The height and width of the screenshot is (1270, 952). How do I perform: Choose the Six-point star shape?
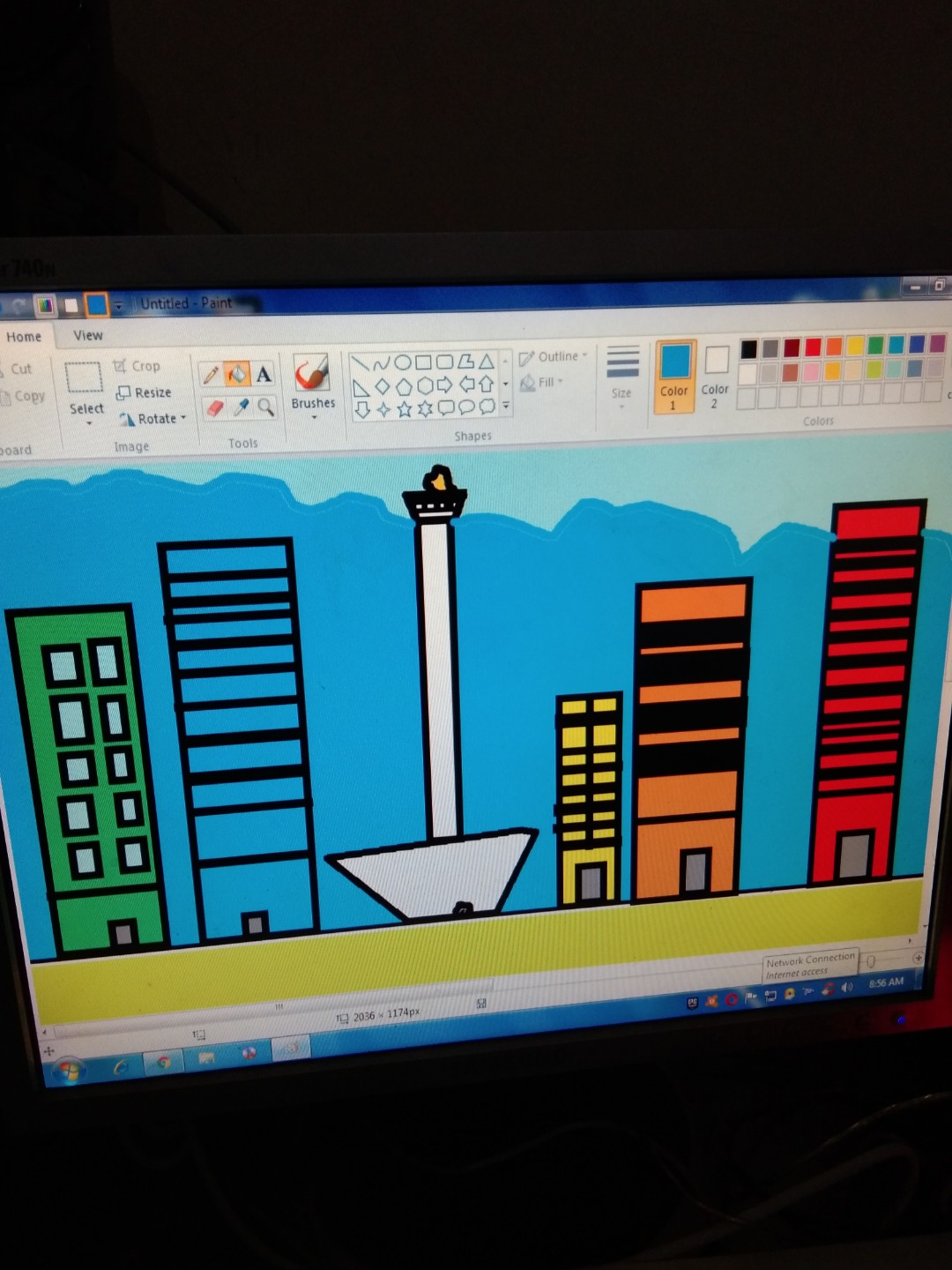(425, 408)
